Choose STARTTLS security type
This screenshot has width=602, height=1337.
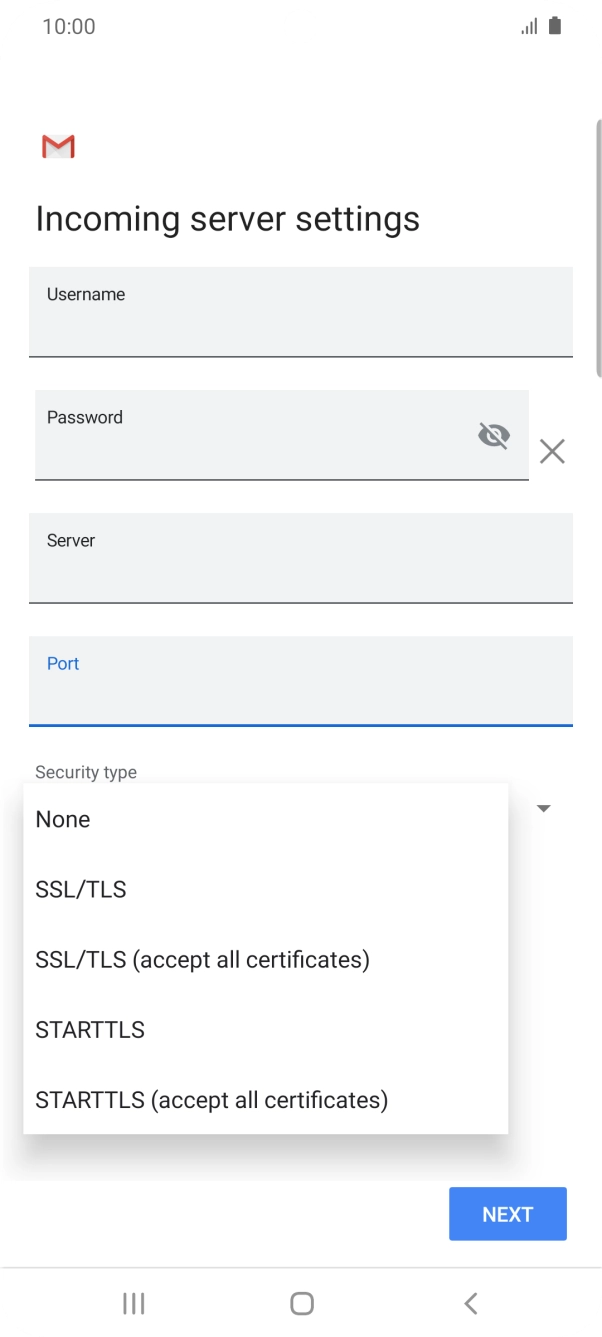click(x=89, y=1029)
